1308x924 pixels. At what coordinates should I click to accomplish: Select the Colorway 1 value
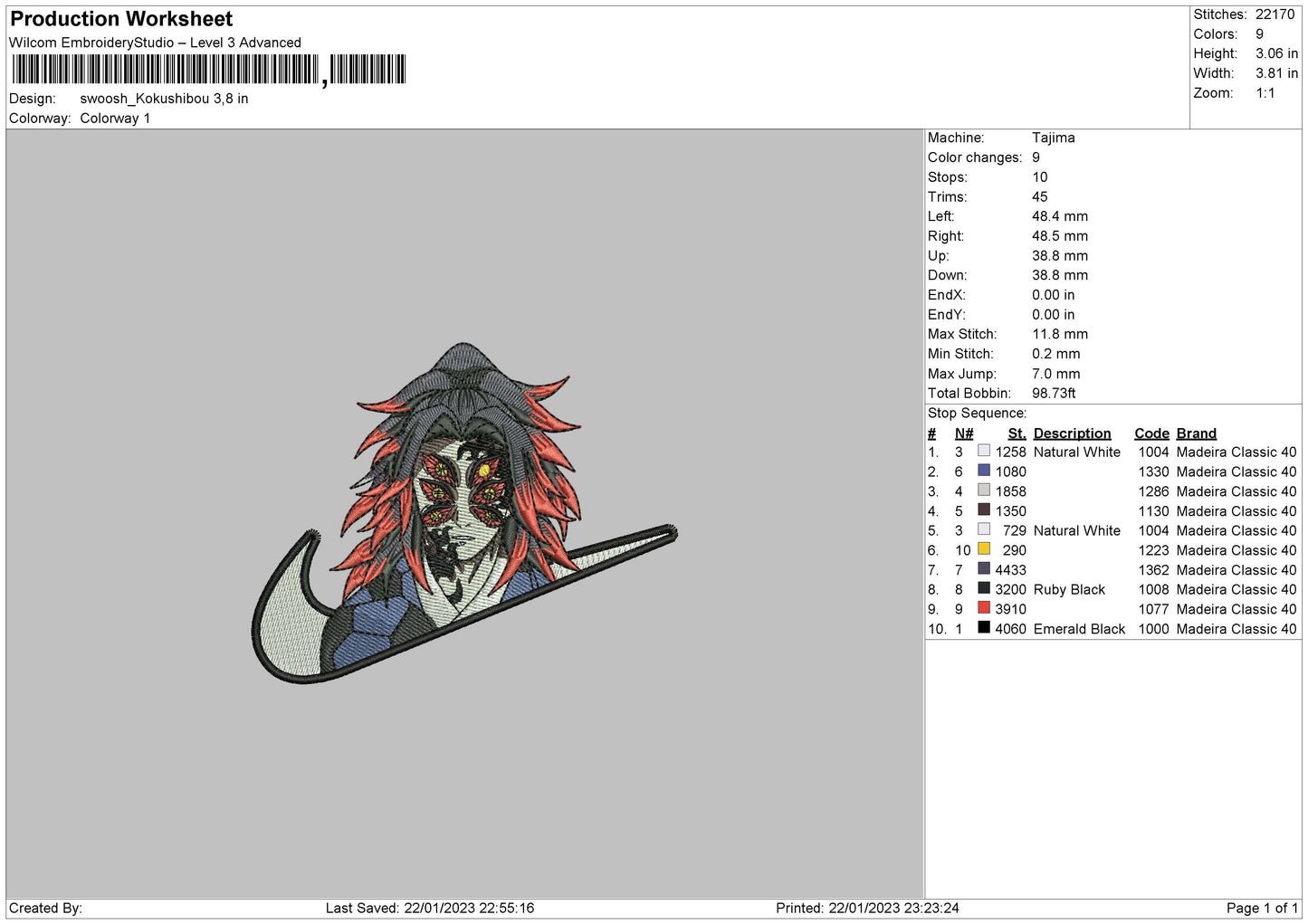coord(115,119)
